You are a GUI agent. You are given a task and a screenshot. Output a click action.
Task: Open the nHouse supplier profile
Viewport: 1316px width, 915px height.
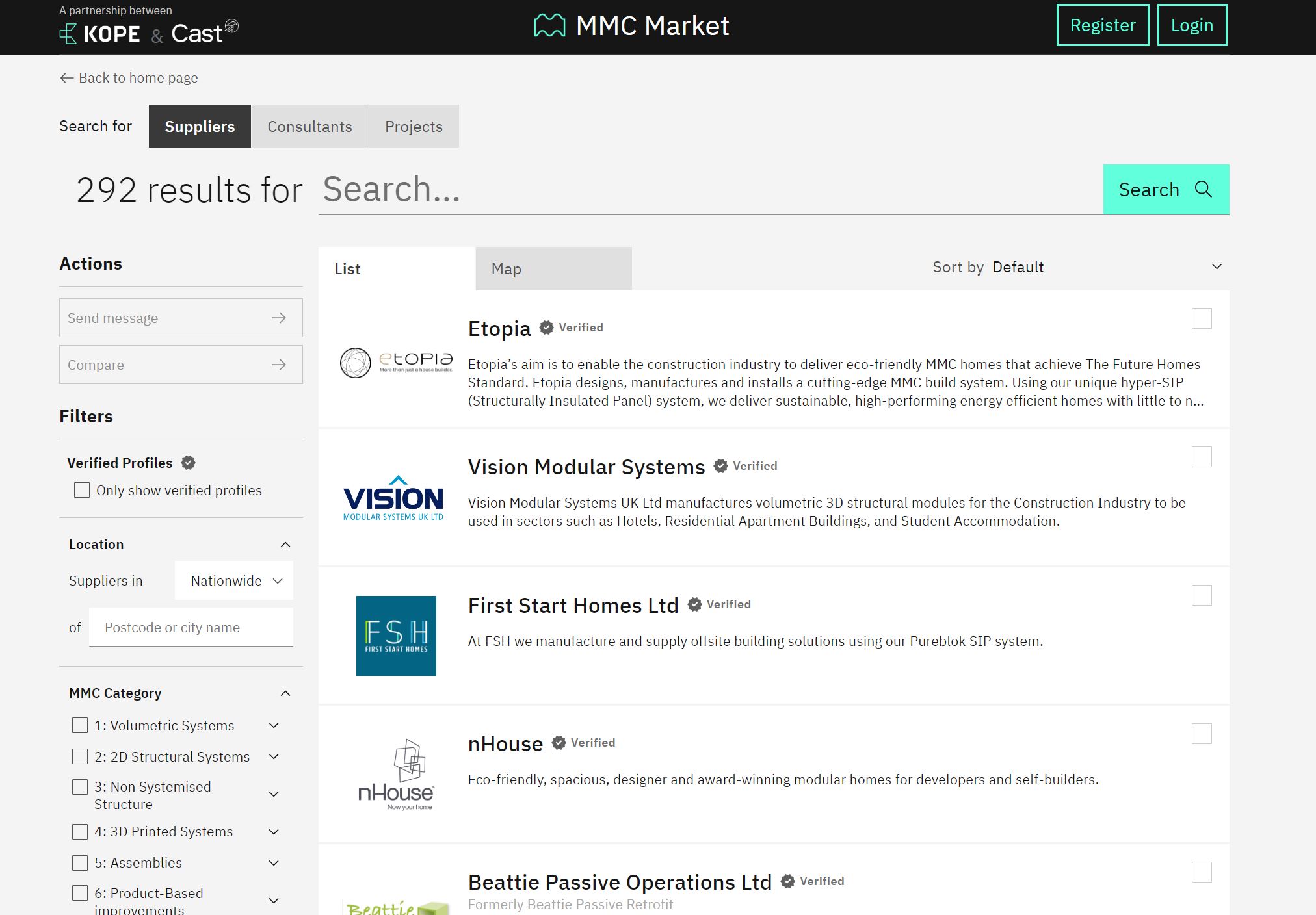(x=505, y=743)
